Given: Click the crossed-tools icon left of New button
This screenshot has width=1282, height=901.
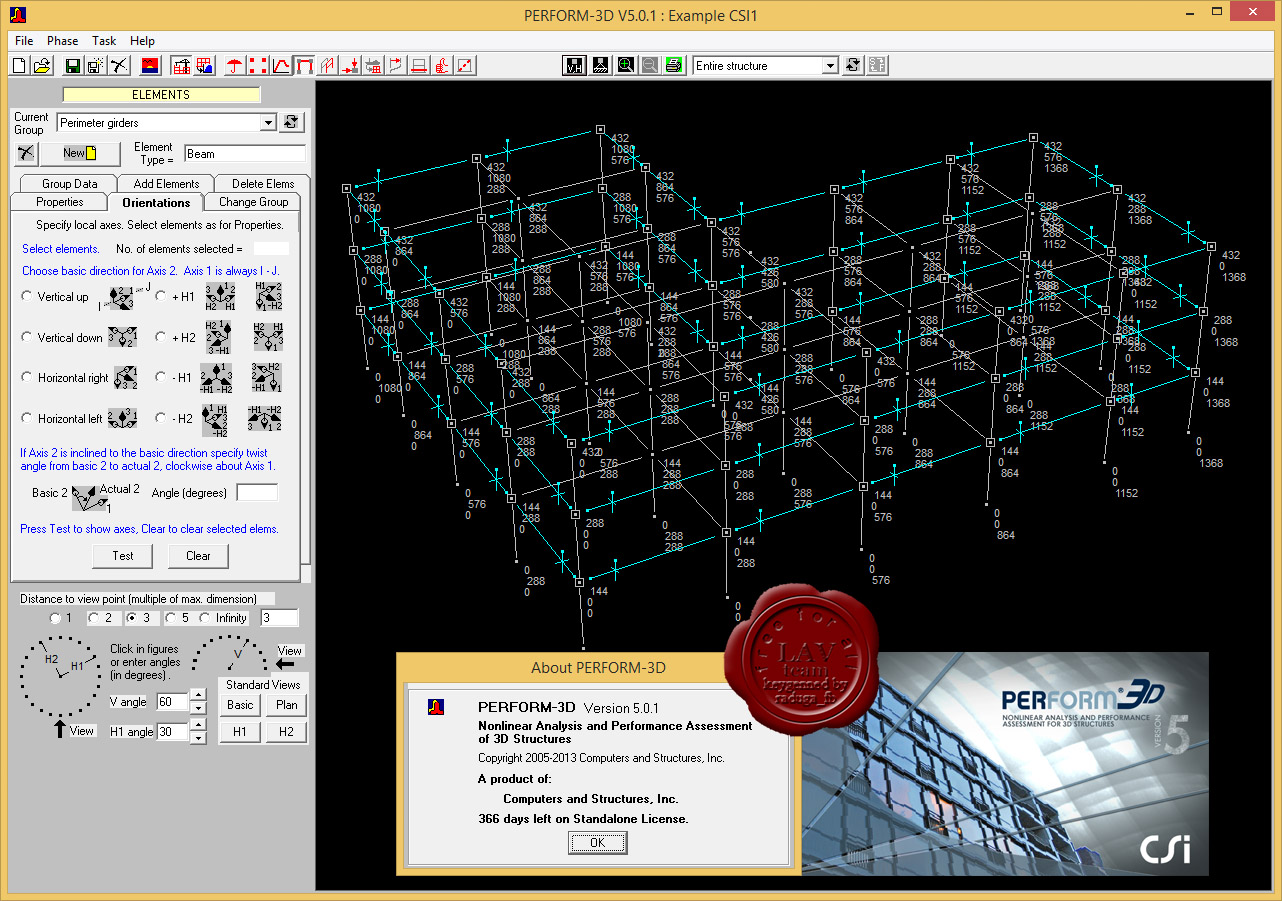Looking at the screenshot, I should pyautogui.click(x=25, y=153).
